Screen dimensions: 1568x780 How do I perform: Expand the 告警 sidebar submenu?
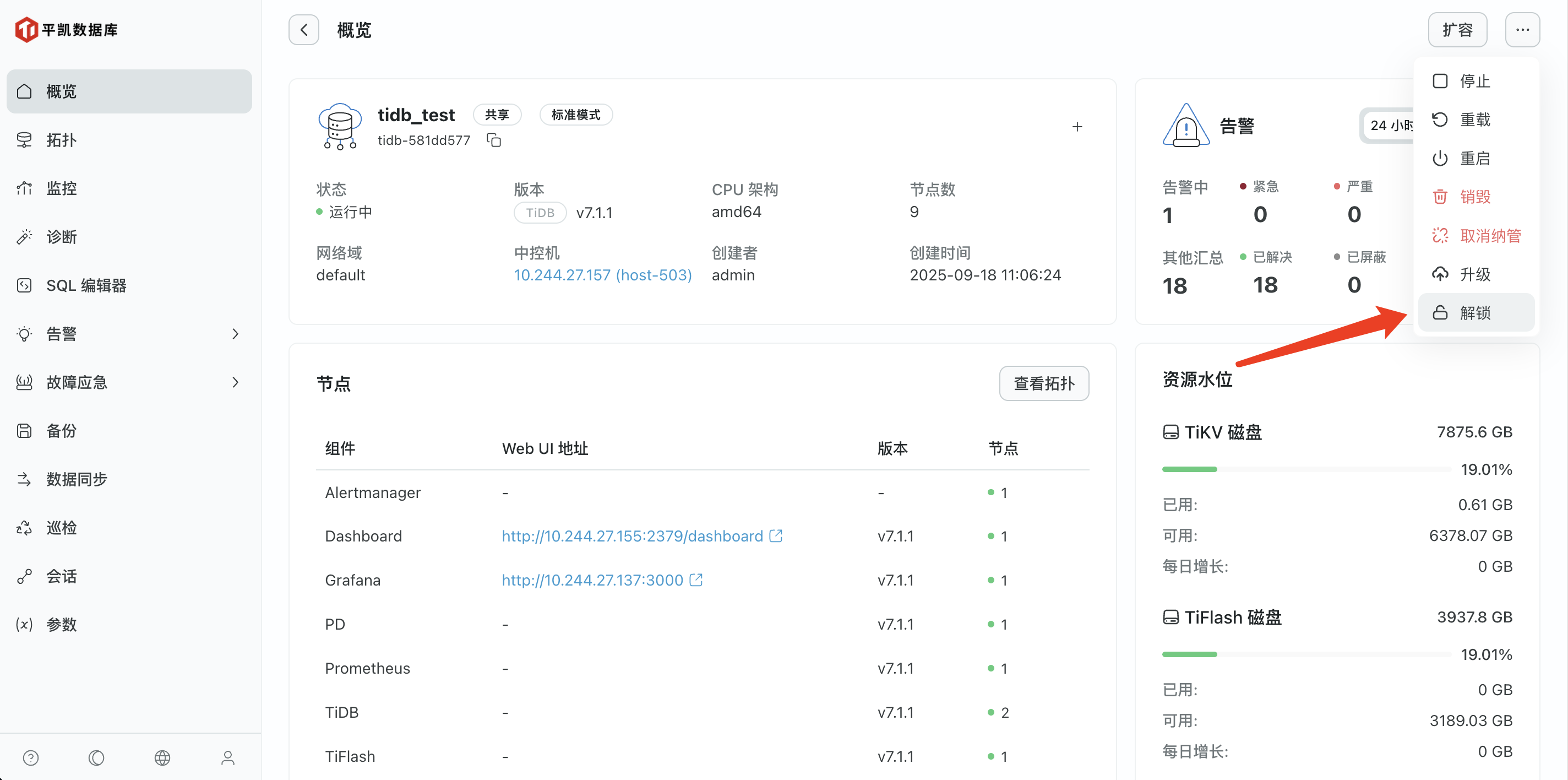(x=236, y=334)
